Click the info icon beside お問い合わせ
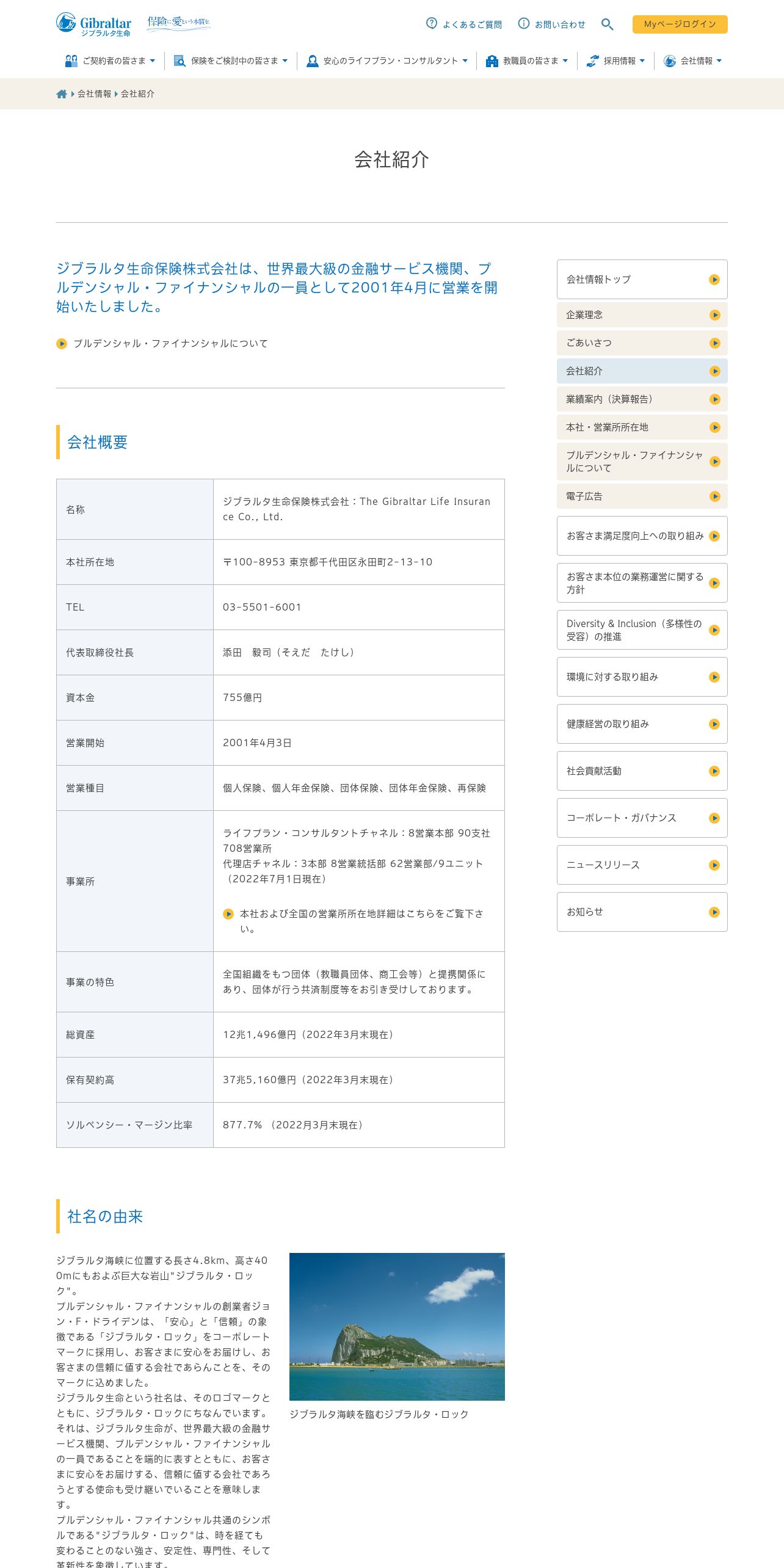The image size is (784, 1568). click(x=524, y=23)
